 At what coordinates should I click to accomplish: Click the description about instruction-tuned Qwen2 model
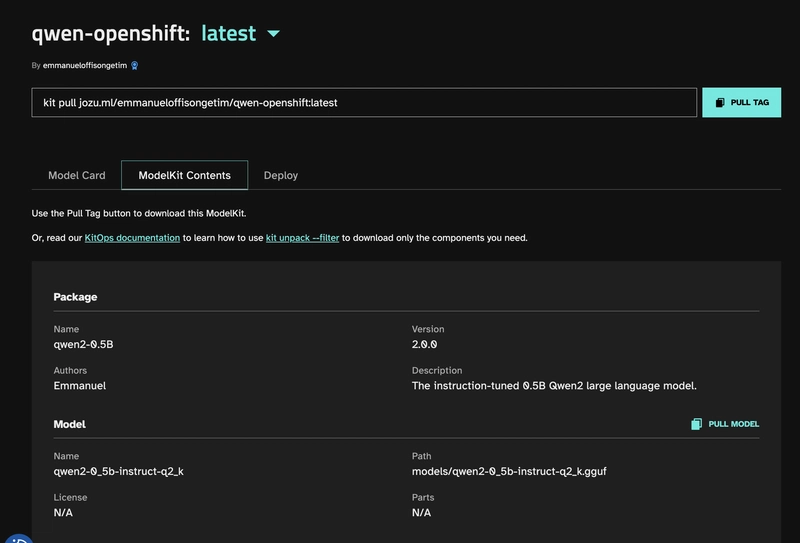tap(554, 386)
